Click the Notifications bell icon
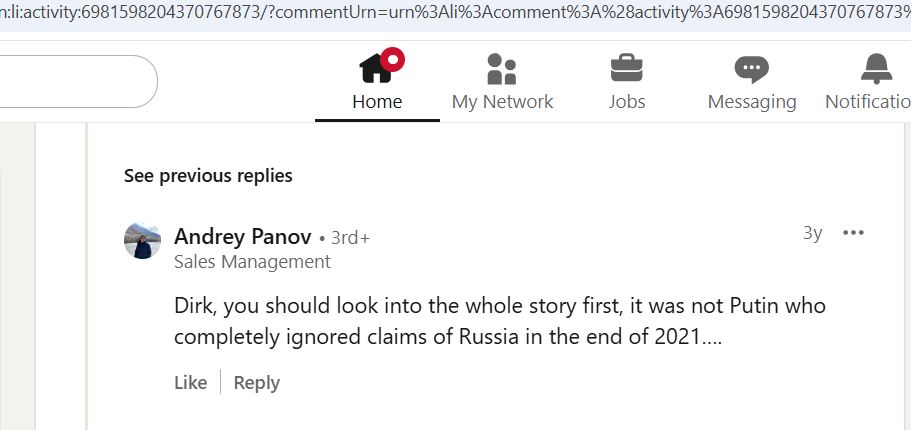Image resolution: width=911 pixels, height=430 pixels. [876, 69]
